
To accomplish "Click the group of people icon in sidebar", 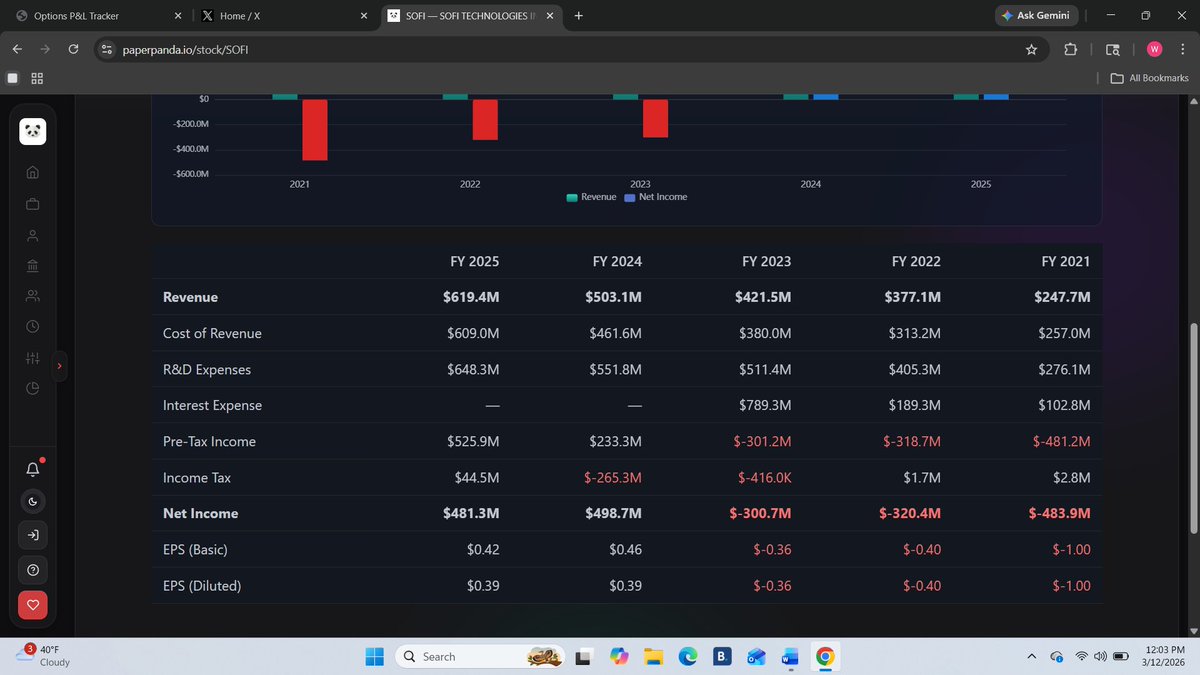I will (33, 296).
